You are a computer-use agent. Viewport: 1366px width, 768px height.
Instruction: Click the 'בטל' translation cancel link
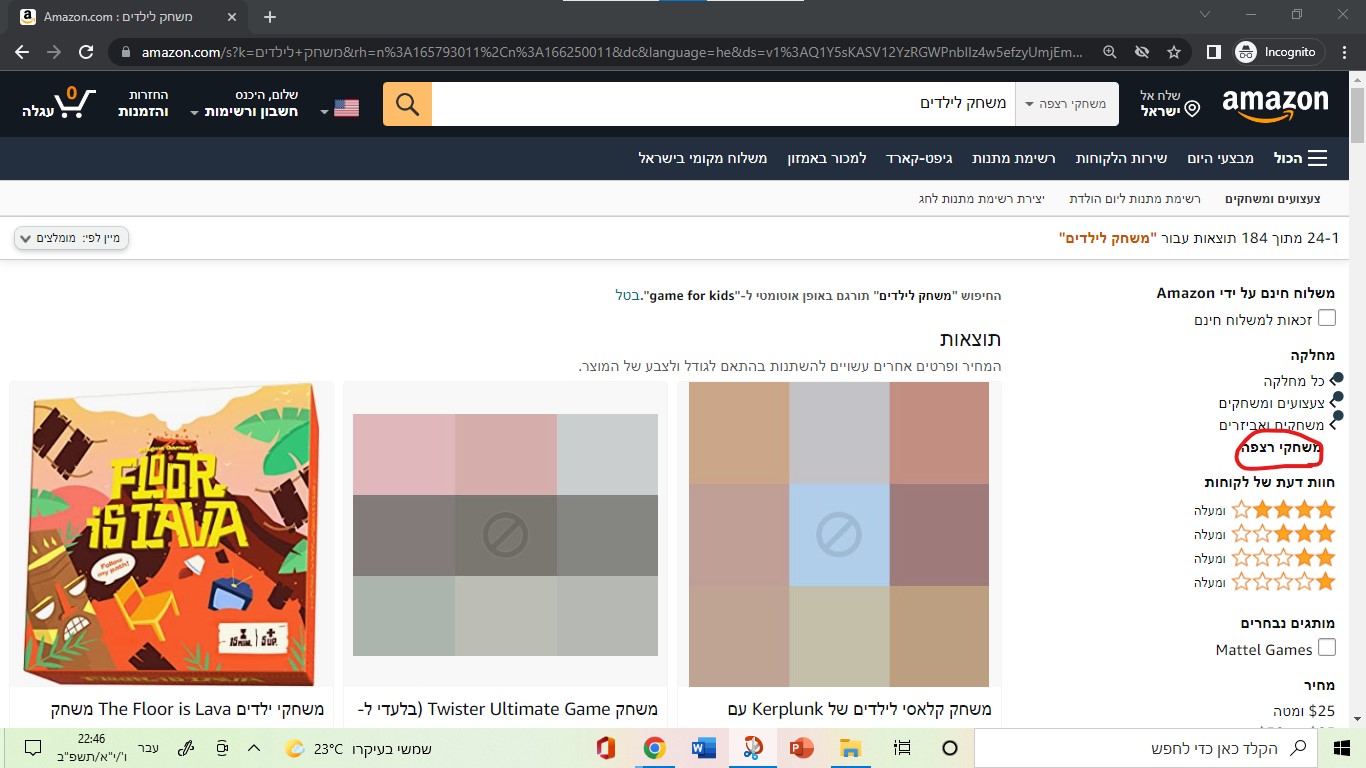tap(627, 295)
